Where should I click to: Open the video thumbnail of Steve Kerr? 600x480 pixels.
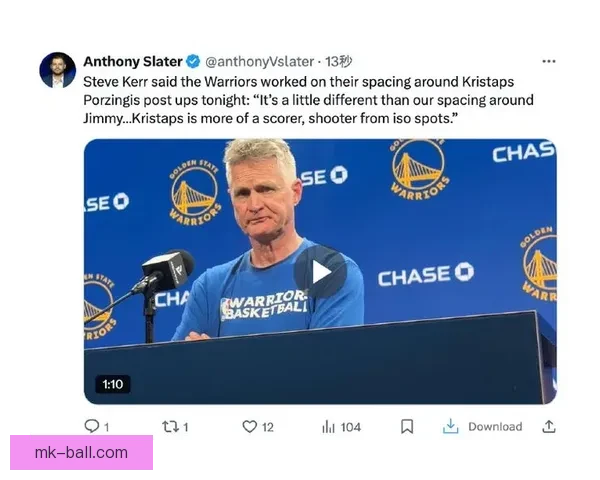coord(320,271)
